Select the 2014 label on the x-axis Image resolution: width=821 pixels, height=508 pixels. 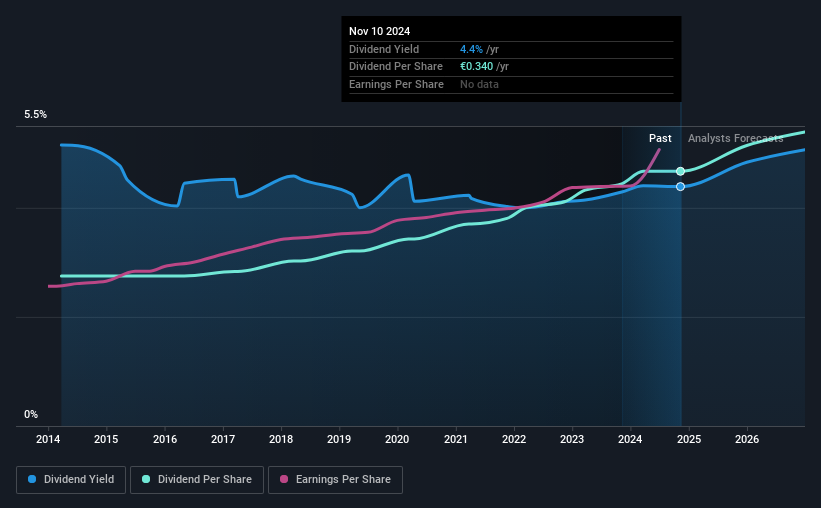point(48,439)
